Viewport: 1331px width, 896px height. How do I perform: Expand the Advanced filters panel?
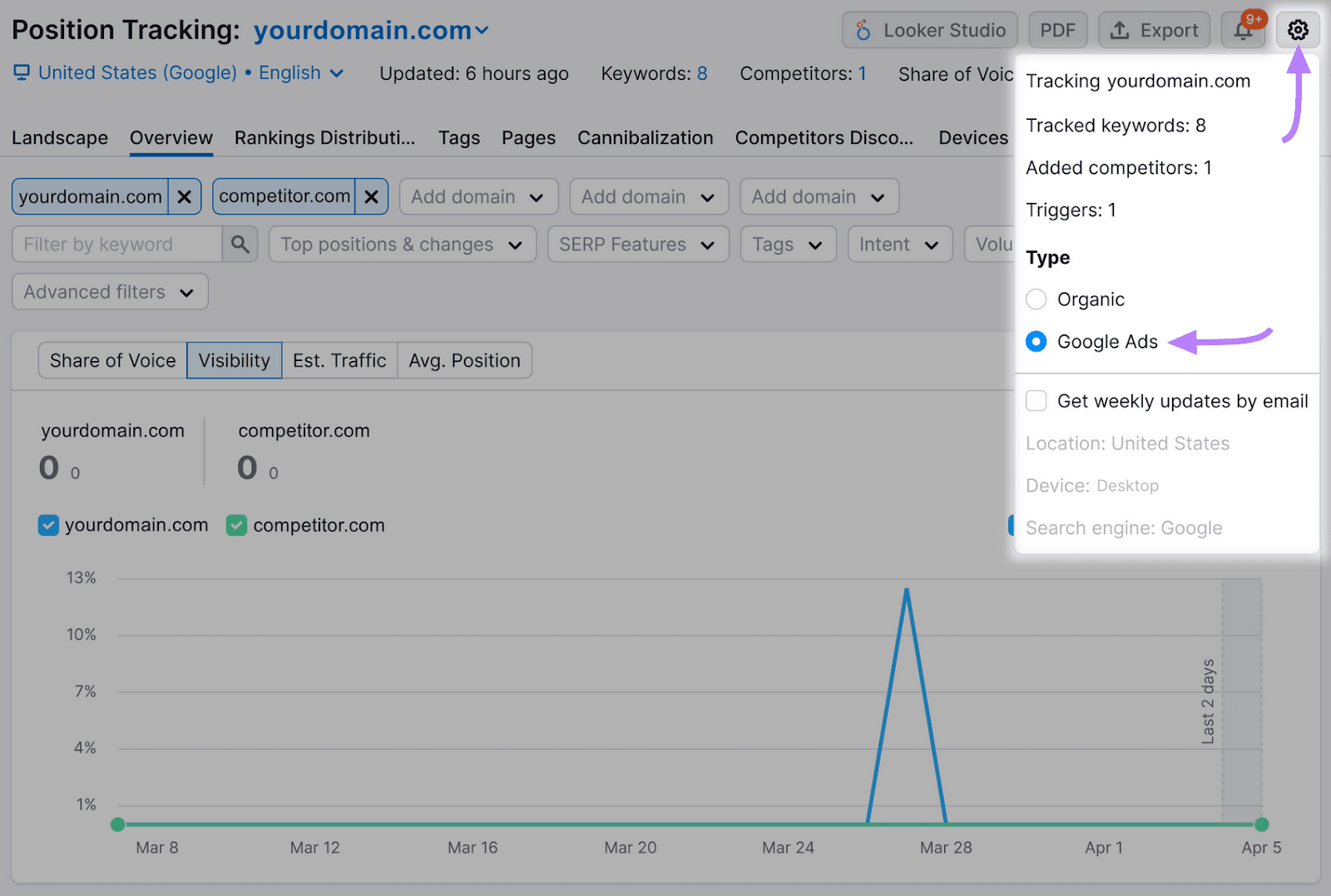(x=109, y=291)
